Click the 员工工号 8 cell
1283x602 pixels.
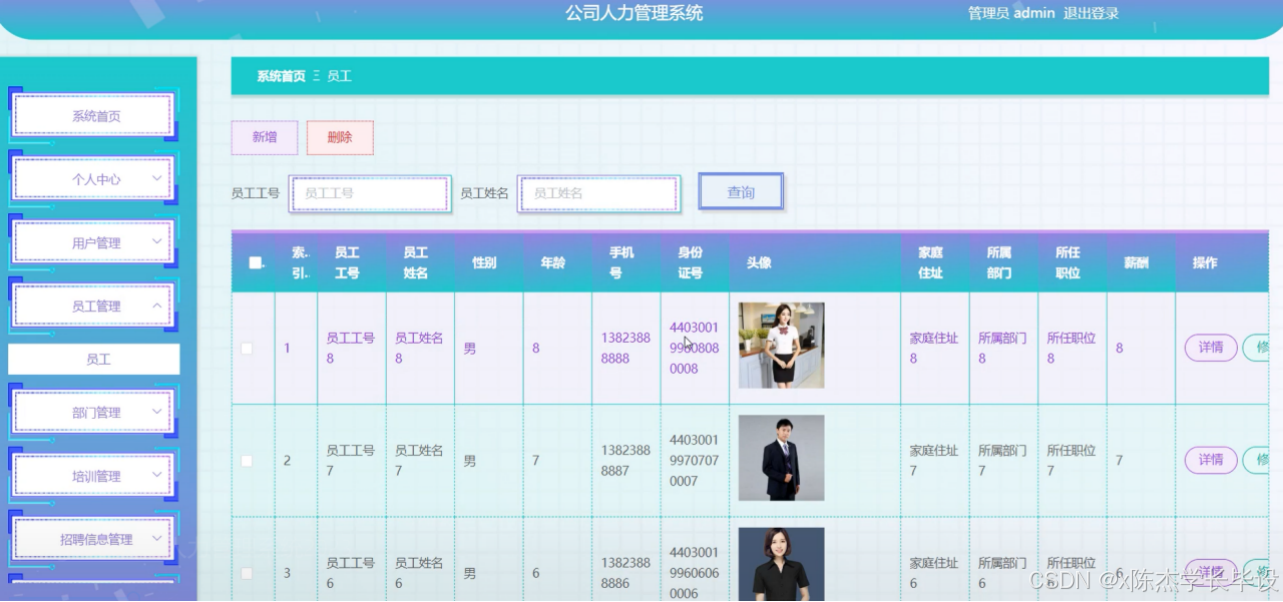[x=351, y=348]
